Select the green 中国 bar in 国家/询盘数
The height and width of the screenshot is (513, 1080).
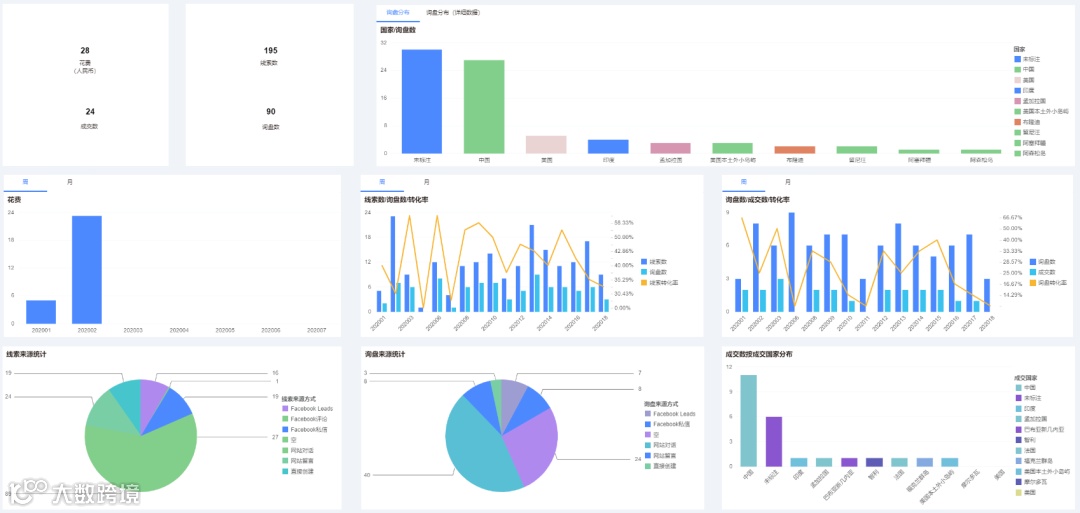click(484, 106)
